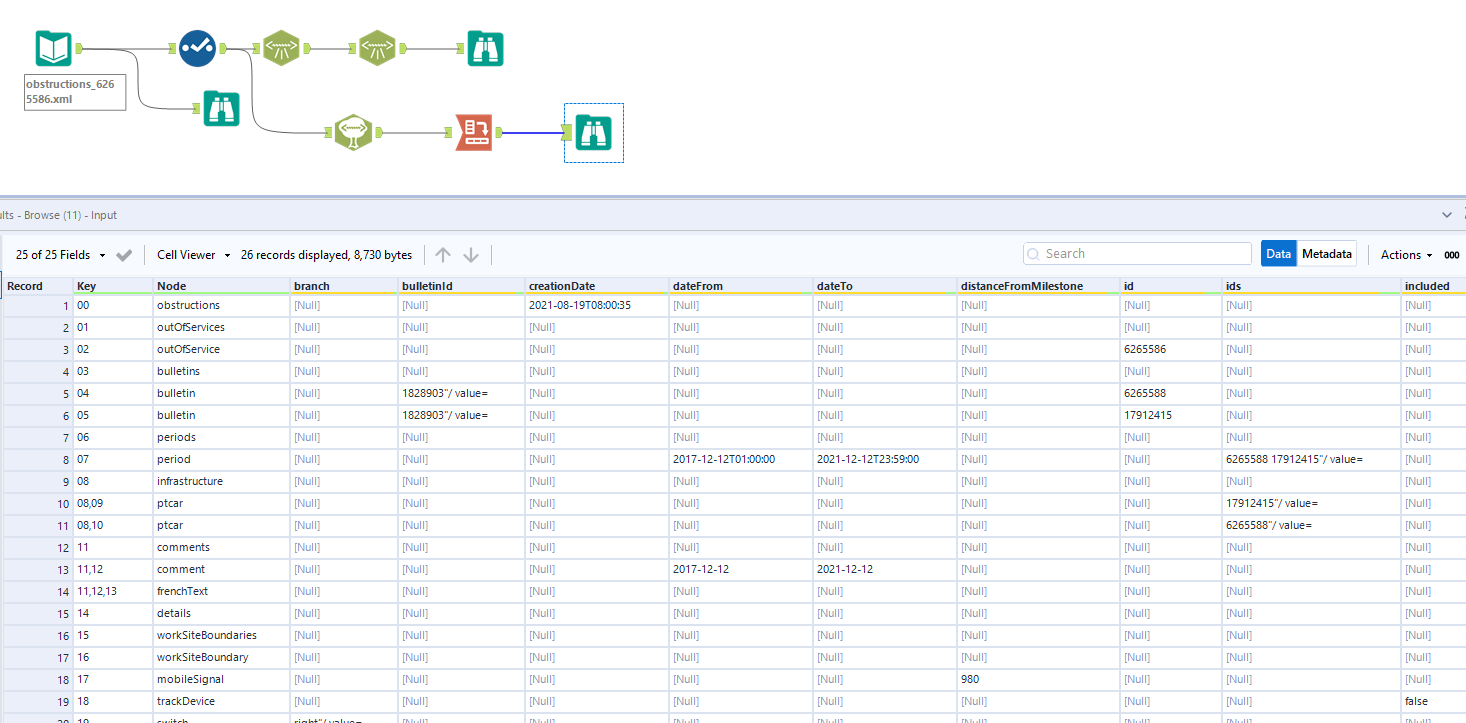1466x723 pixels.
Task: Apply field selection with the checkmark icon
Action: click(124, 254)
